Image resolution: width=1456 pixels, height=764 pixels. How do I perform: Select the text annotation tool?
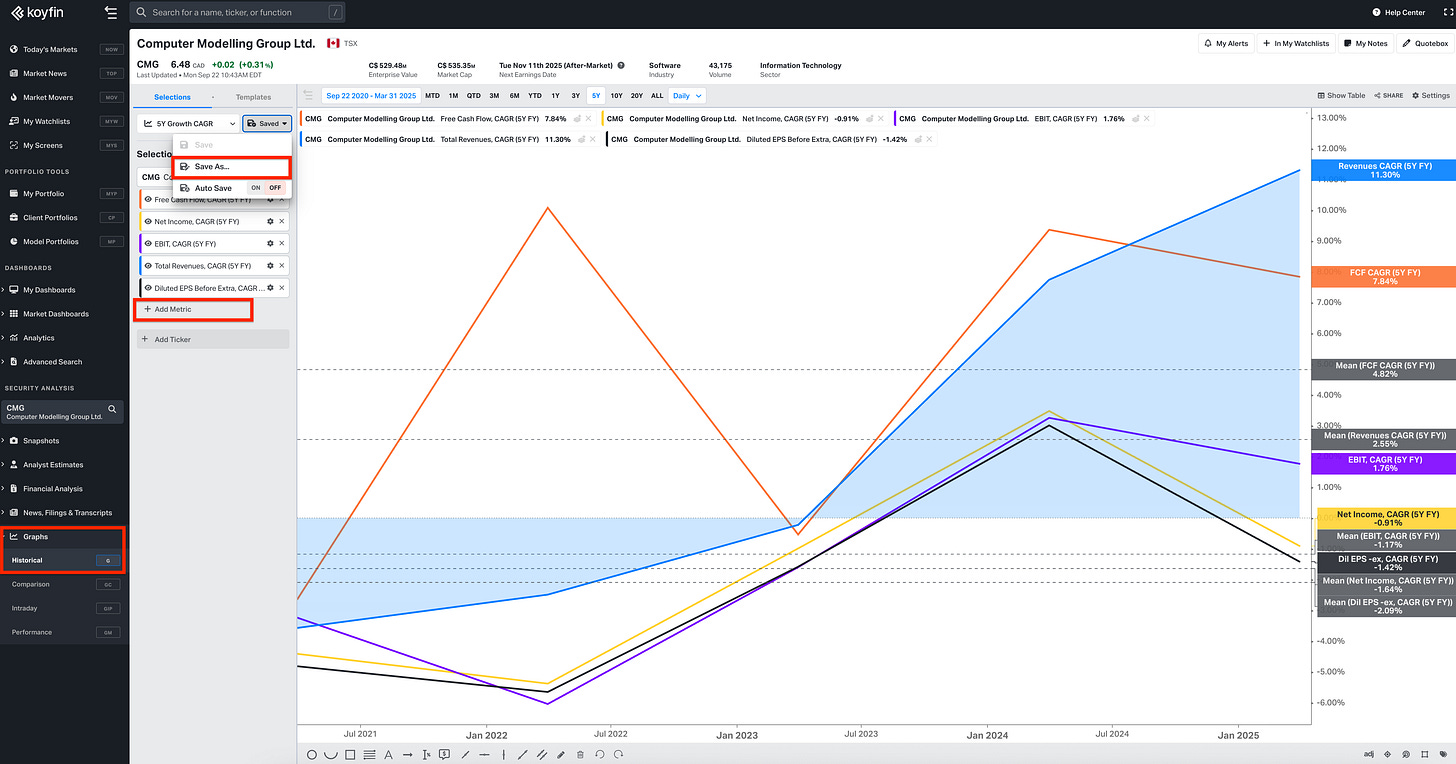(x=389, y=754)
